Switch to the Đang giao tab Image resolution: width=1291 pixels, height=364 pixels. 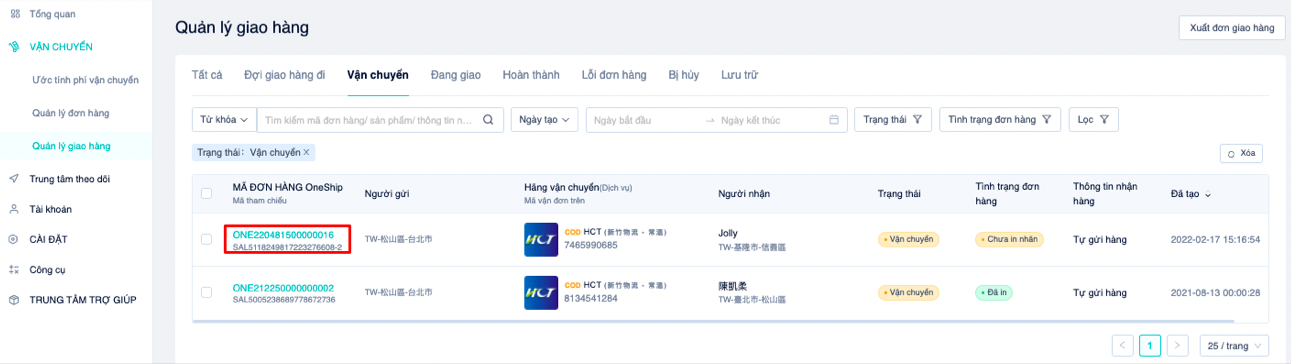456,75
